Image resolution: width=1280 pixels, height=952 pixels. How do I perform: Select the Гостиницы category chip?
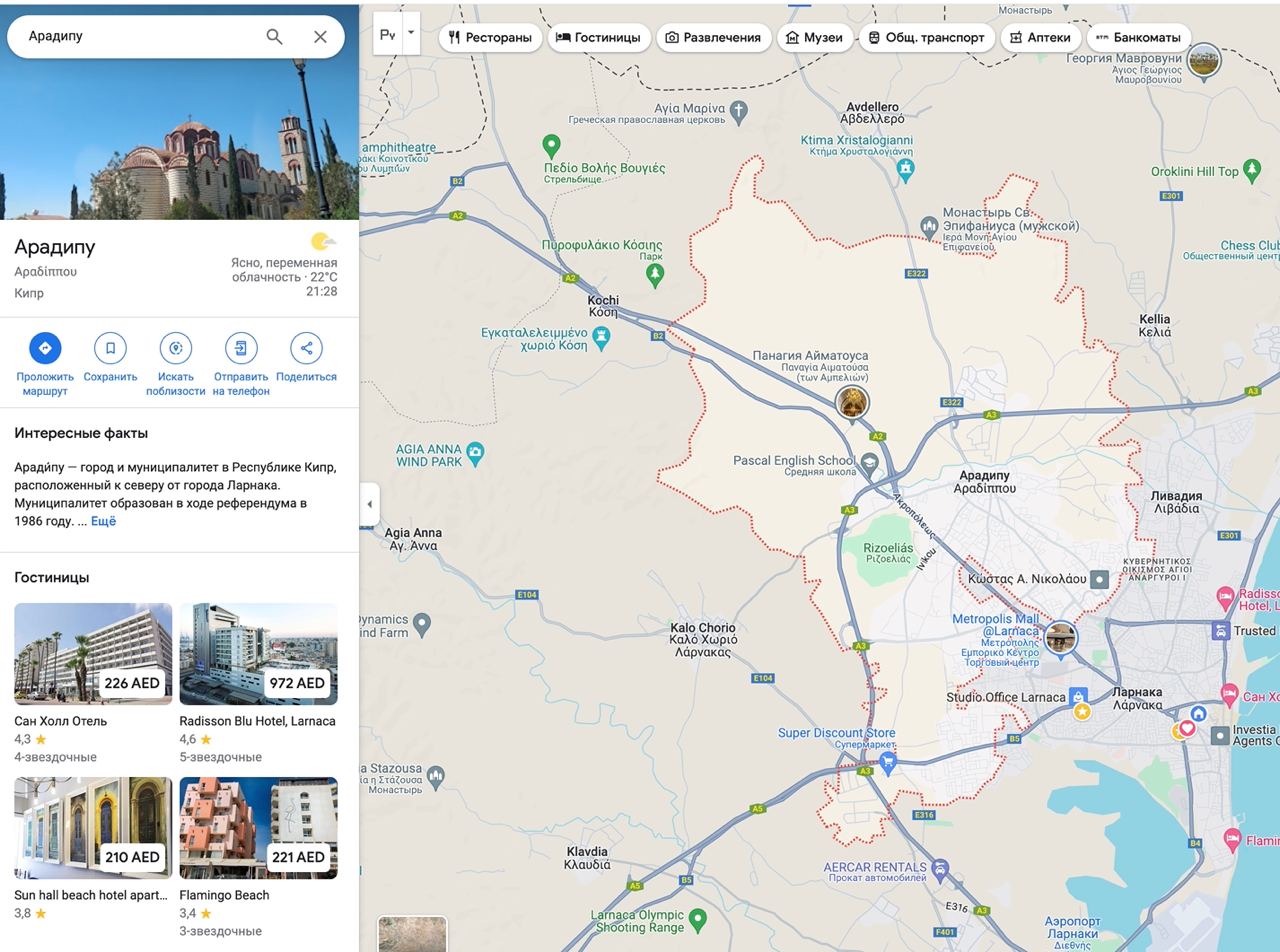[x=598, y=37]
